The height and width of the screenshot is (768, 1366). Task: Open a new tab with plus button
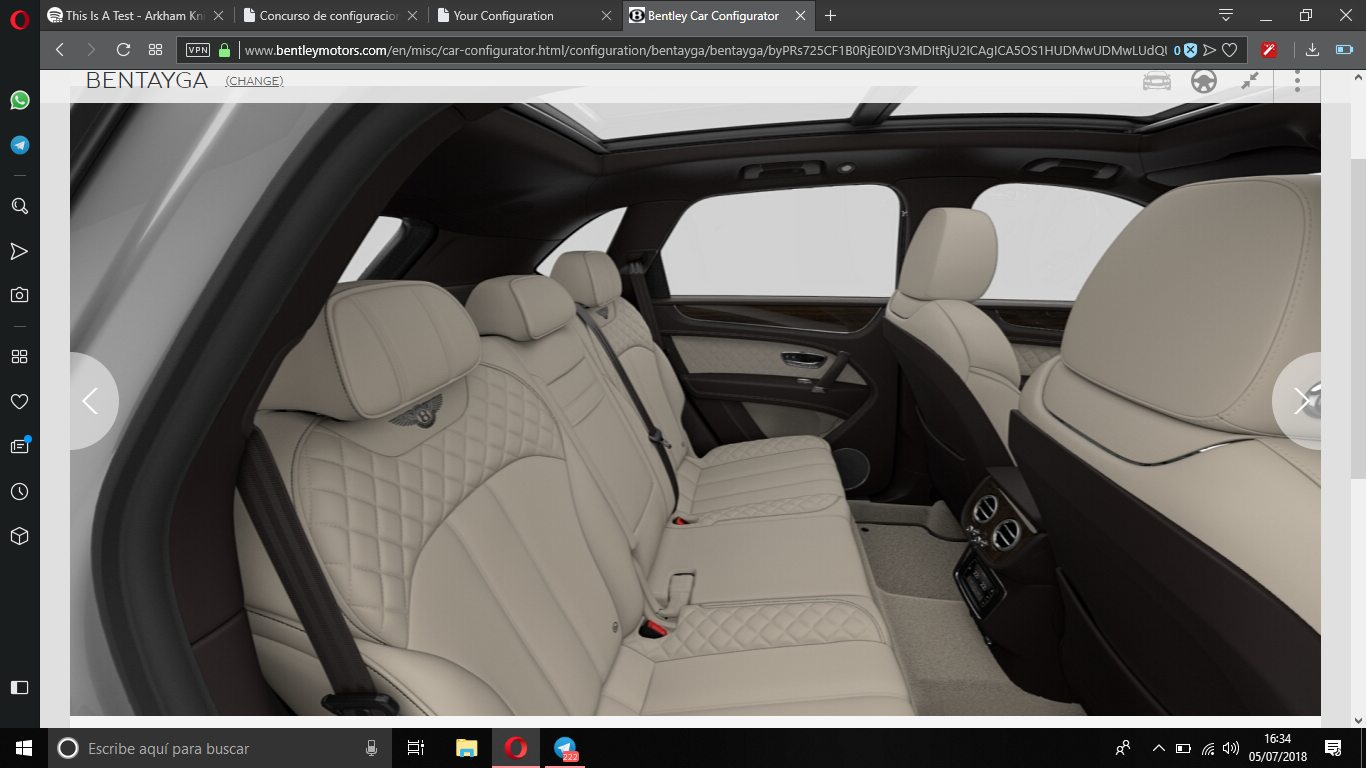(830, 16)
